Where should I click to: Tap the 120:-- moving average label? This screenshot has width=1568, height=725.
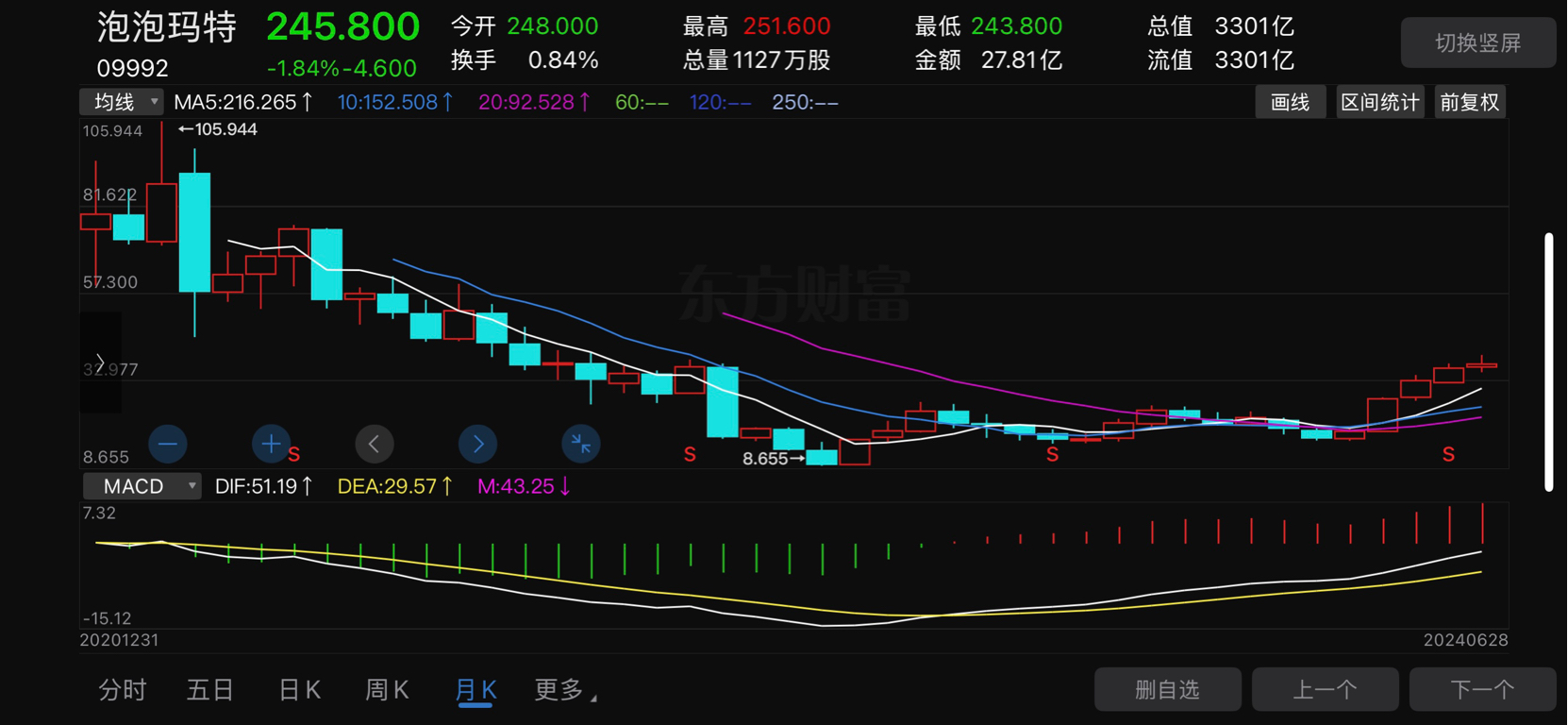[x=720, y=102]
